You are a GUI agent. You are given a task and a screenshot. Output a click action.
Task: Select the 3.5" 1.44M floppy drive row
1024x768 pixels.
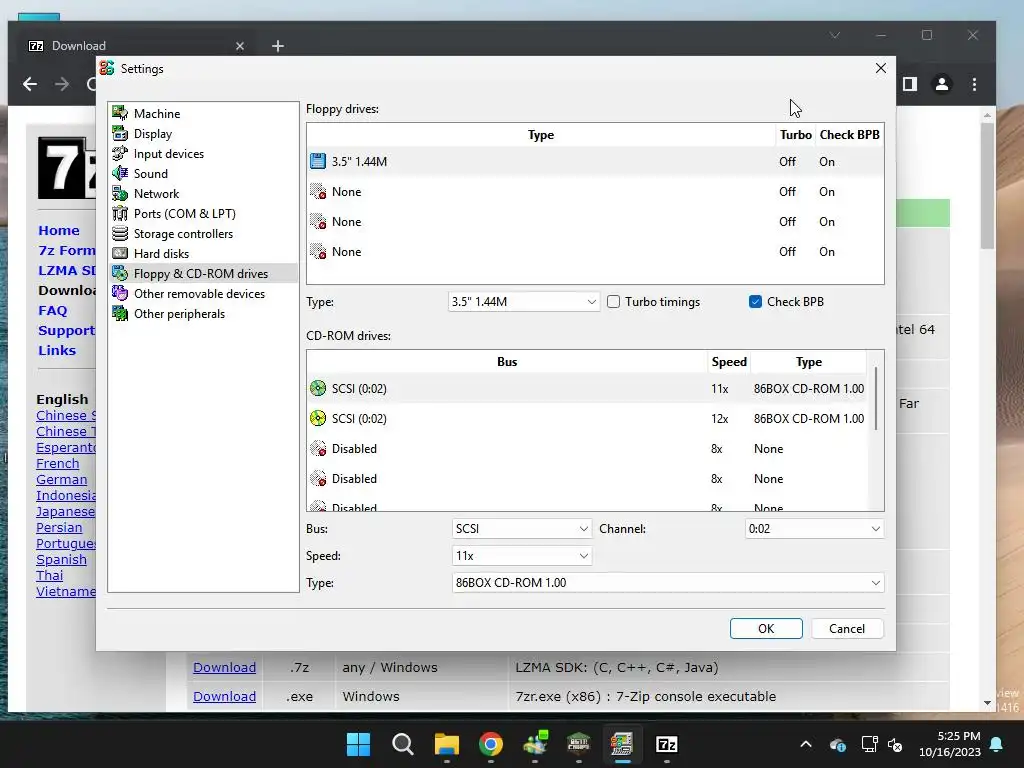(x=595, y=161)
